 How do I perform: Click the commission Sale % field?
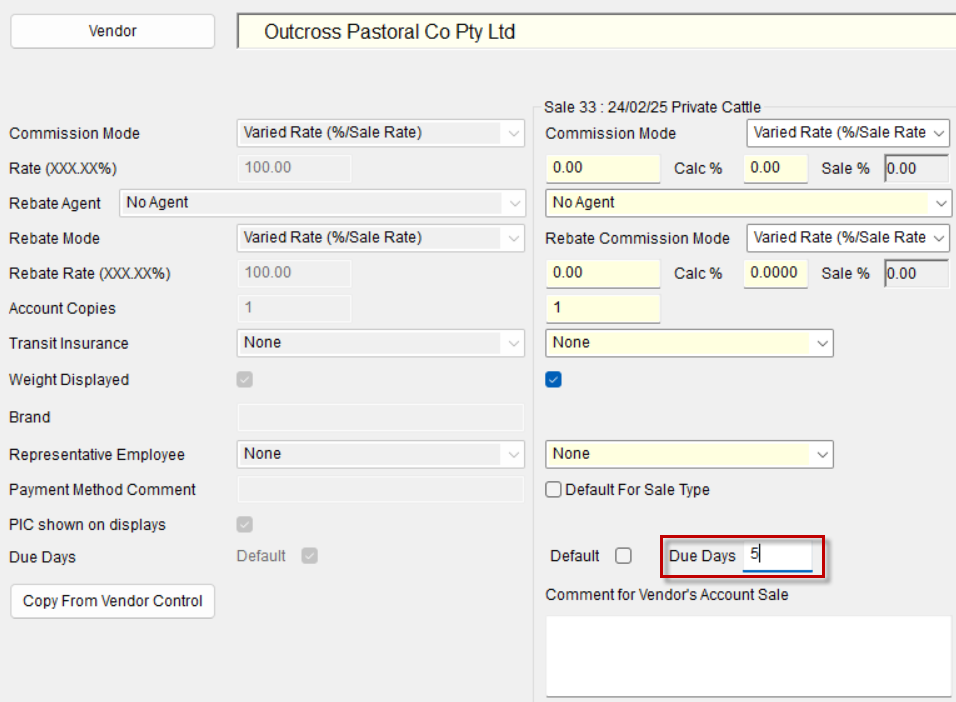[916, 168]
